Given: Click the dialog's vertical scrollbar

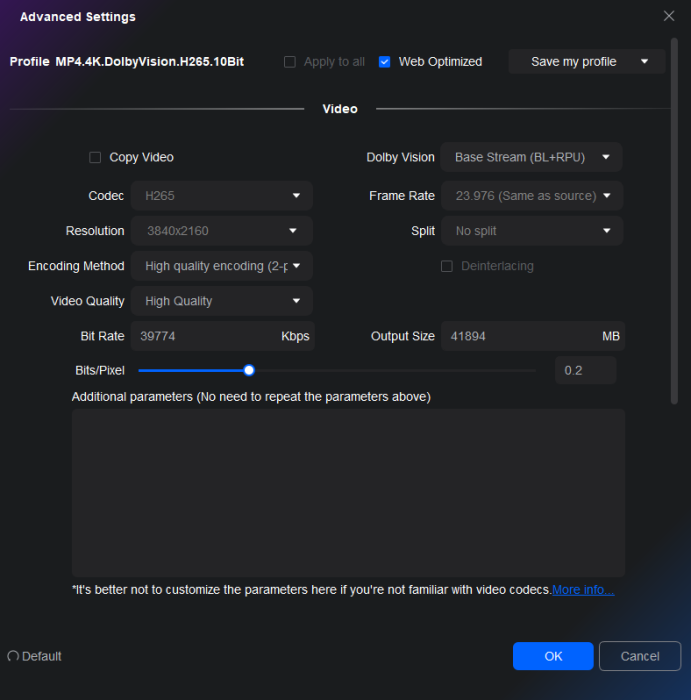Looking at the screenshot, I should point(674,221).
